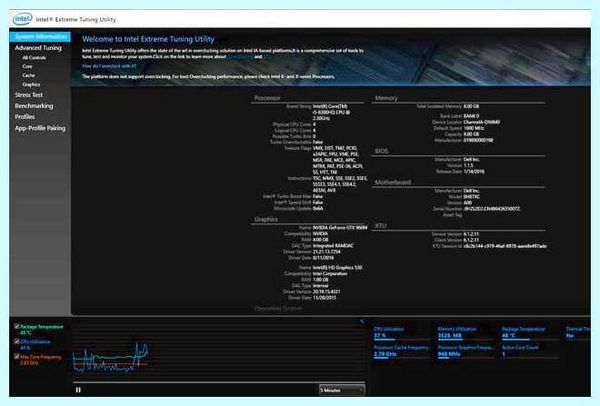Click the Intel logo in title bar
The height and width of the screenshot is (406, 600).
pos(23,19)
